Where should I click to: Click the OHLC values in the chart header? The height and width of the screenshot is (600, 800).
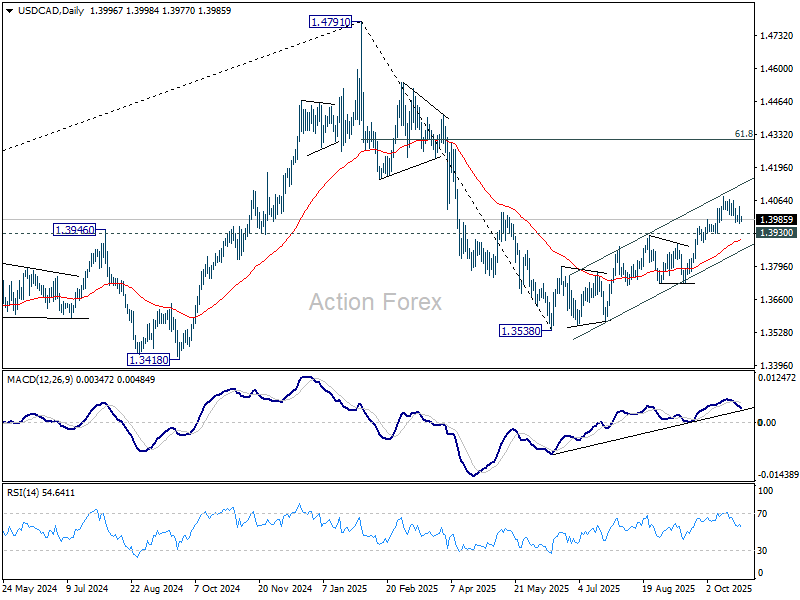point(160,11)
